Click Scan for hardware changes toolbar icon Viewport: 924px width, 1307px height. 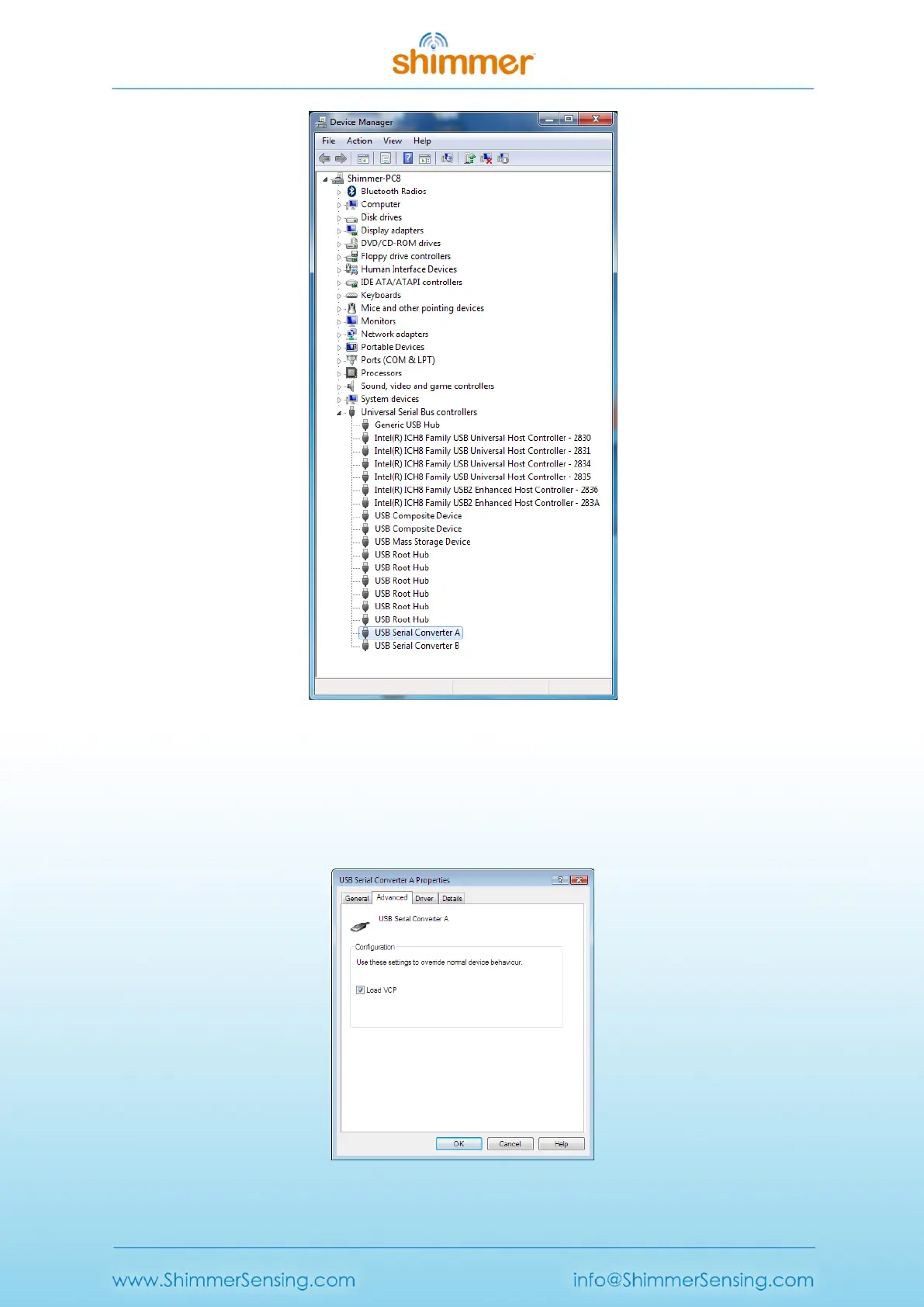click(448, 158)
